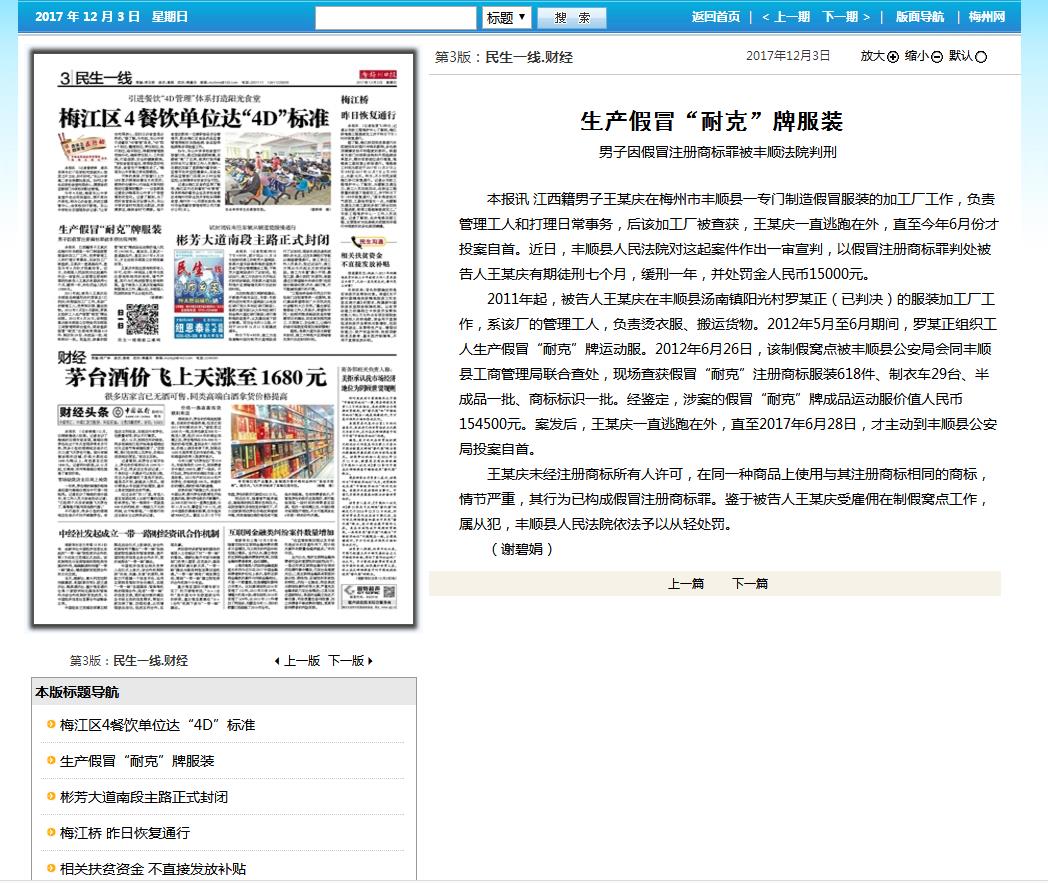Click the liquor shelf photo on page image

282,442
